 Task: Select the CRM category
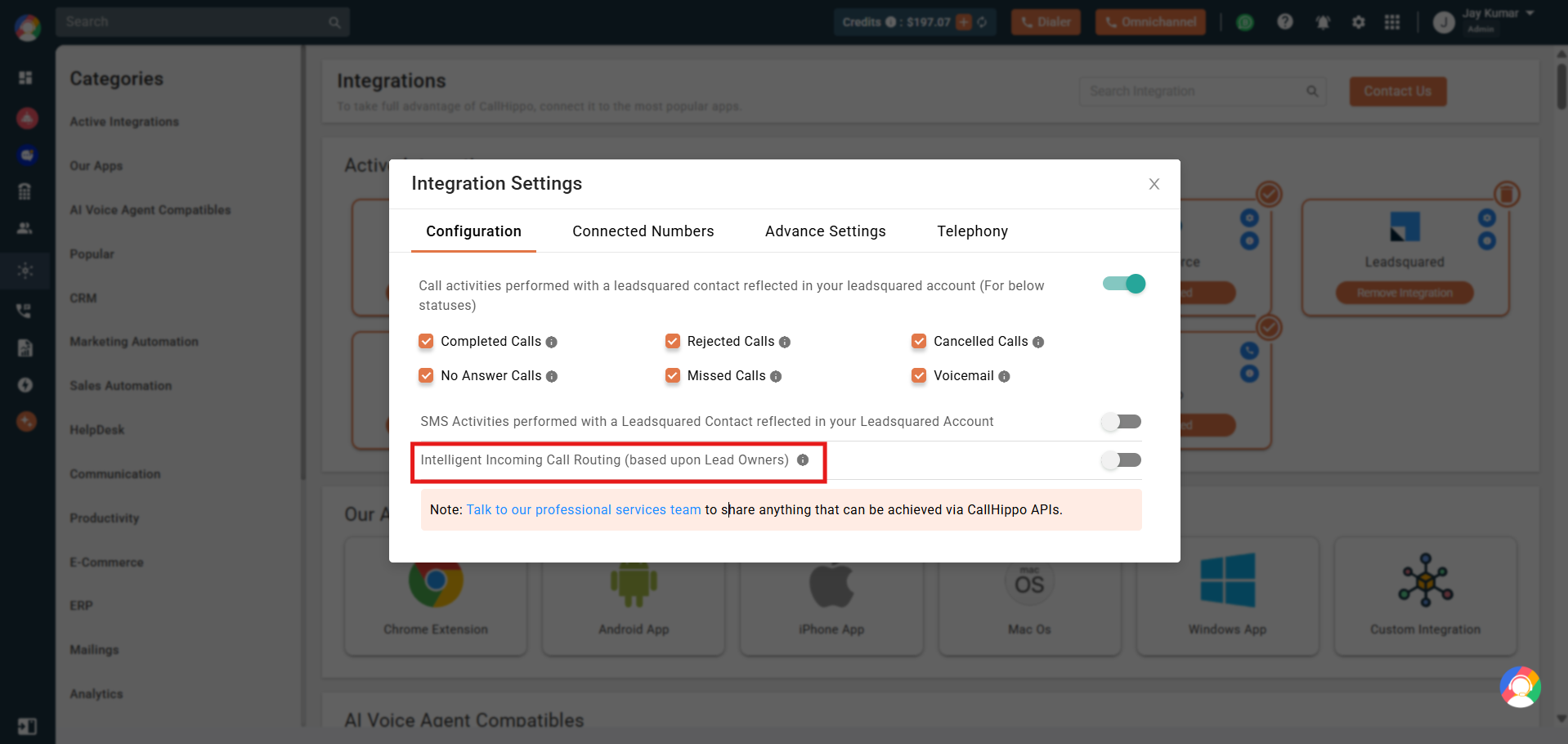pos(83,298)
